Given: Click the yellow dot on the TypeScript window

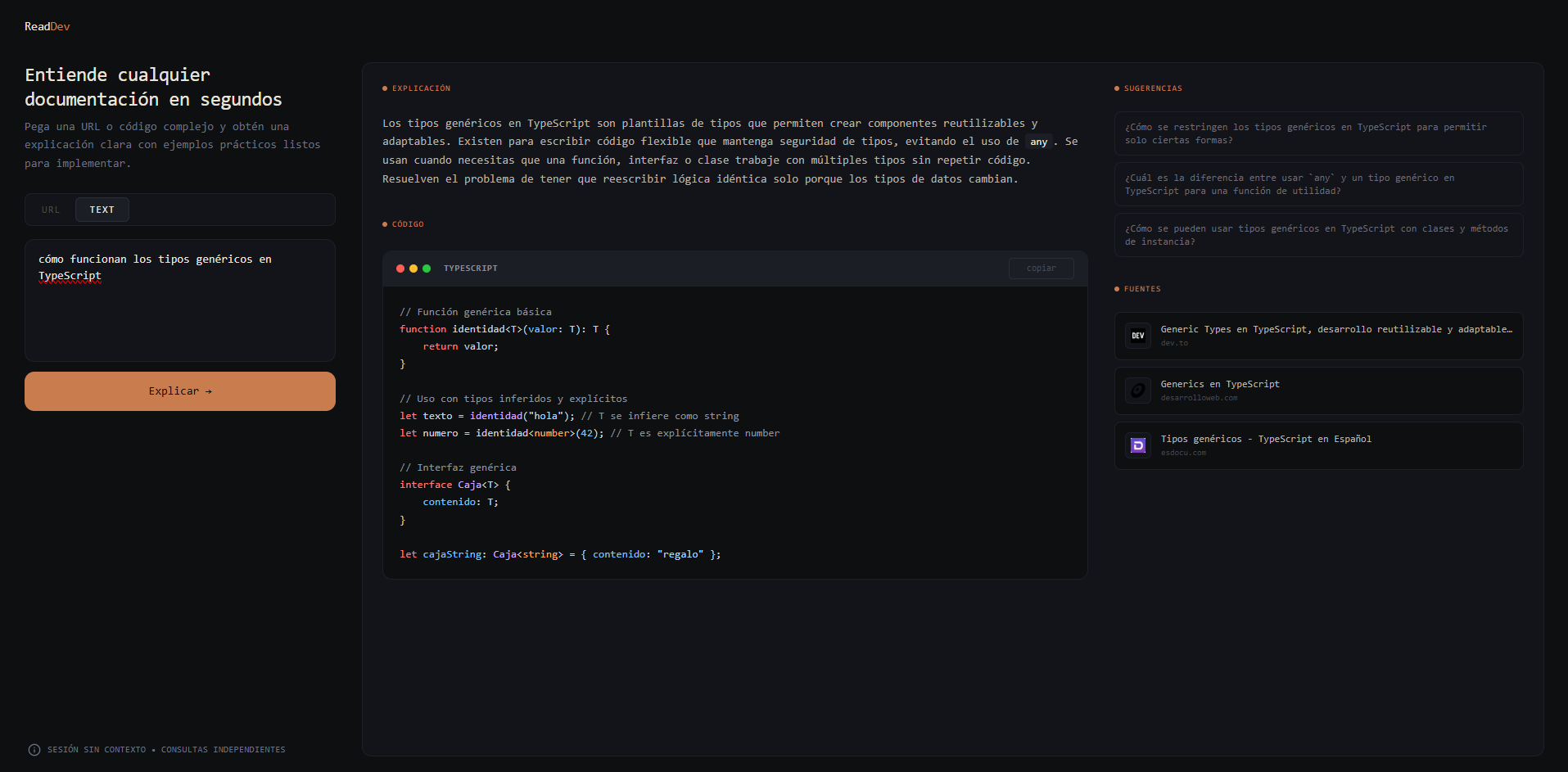Looking at the screenshot, I should [x=413, y=268].
